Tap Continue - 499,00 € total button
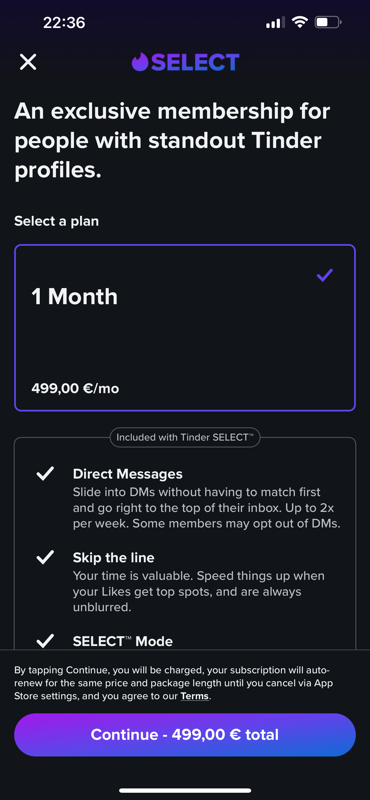Viewport: 370px width, 800px height. [x=185, y=735]
